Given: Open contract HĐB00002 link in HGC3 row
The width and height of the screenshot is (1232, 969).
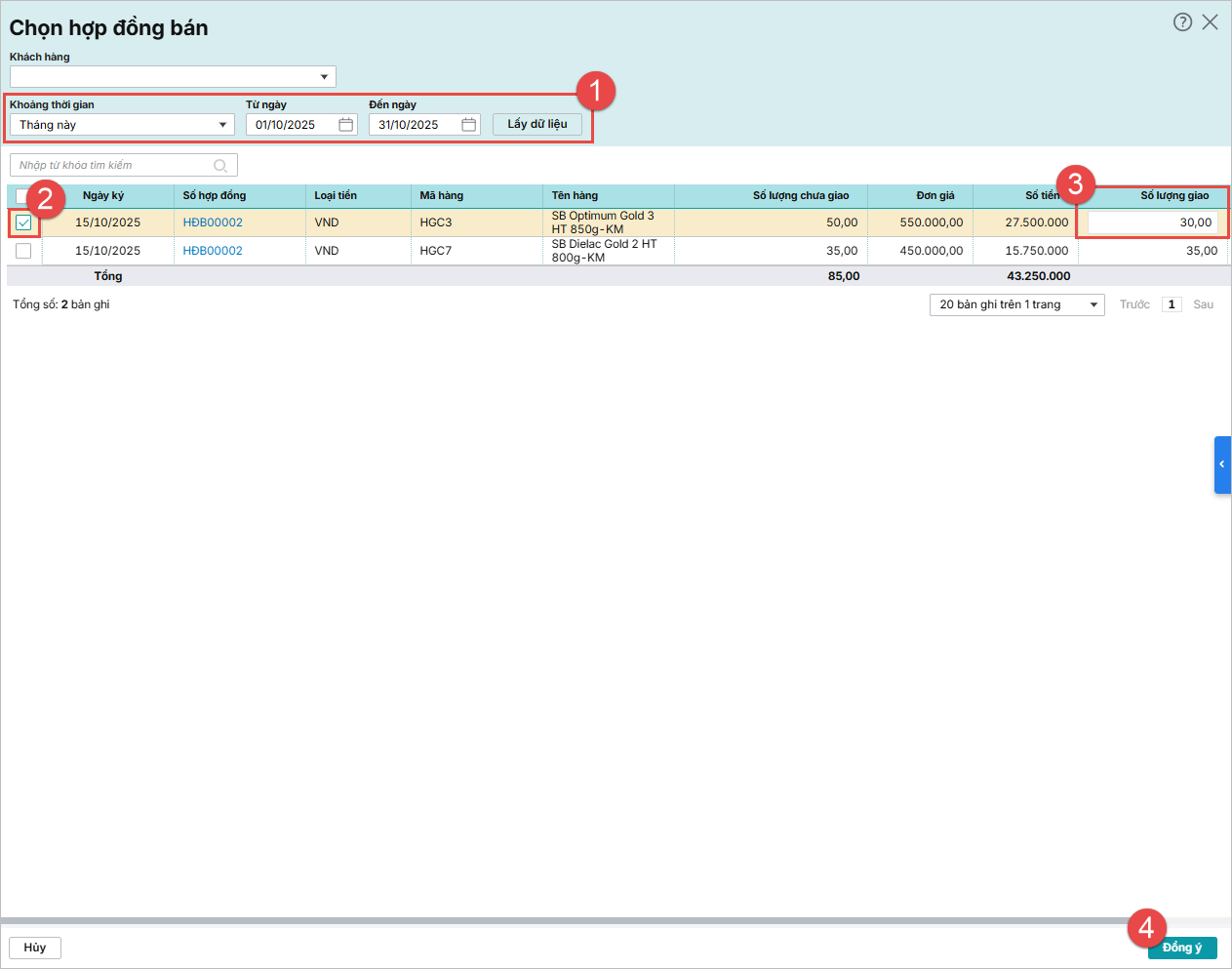Looking at the screenshot, I should click(213, 222).
